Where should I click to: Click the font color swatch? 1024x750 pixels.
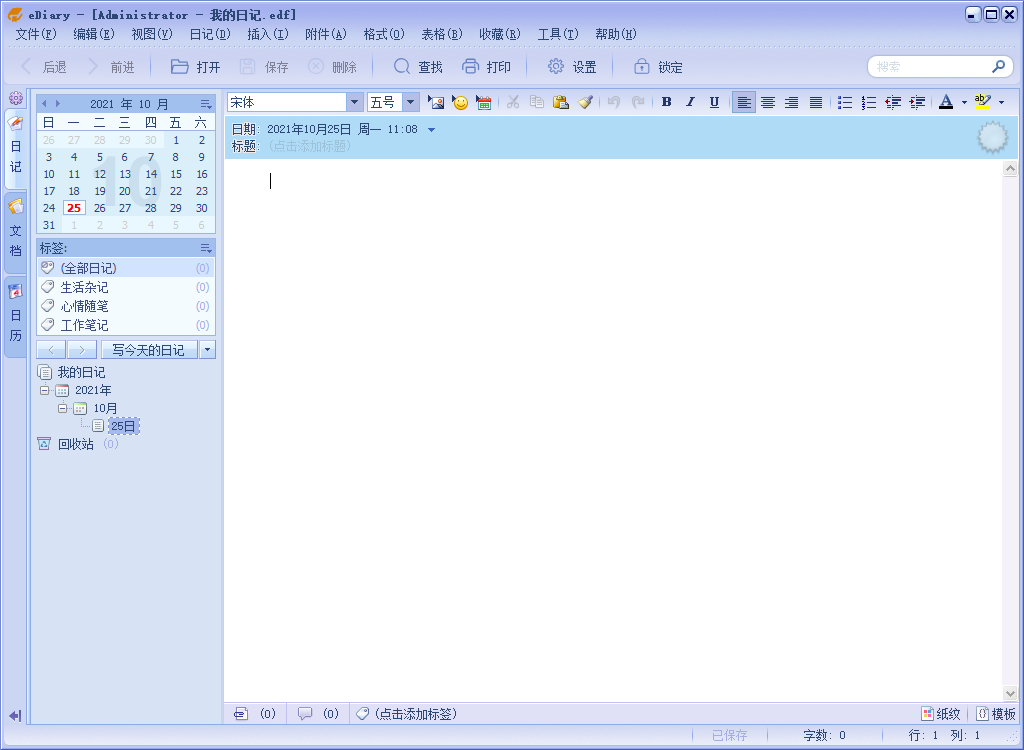946,102
